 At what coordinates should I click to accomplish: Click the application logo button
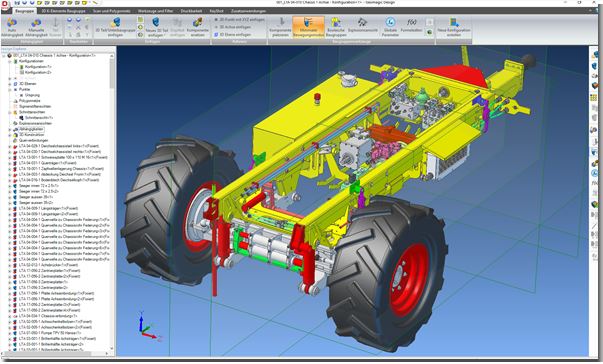5,6
